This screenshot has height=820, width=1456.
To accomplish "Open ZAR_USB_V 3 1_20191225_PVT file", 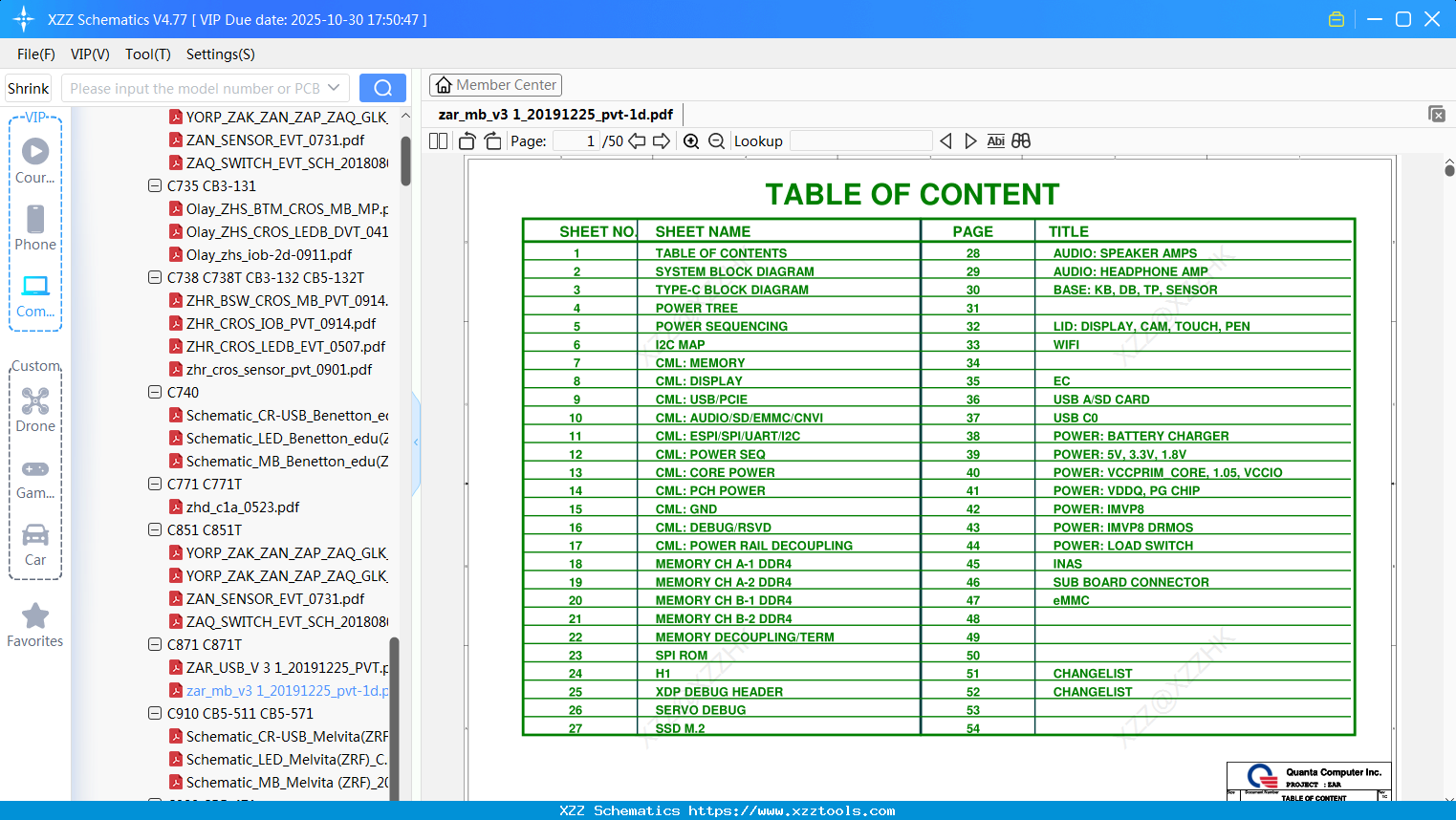I will click(279, 667).
